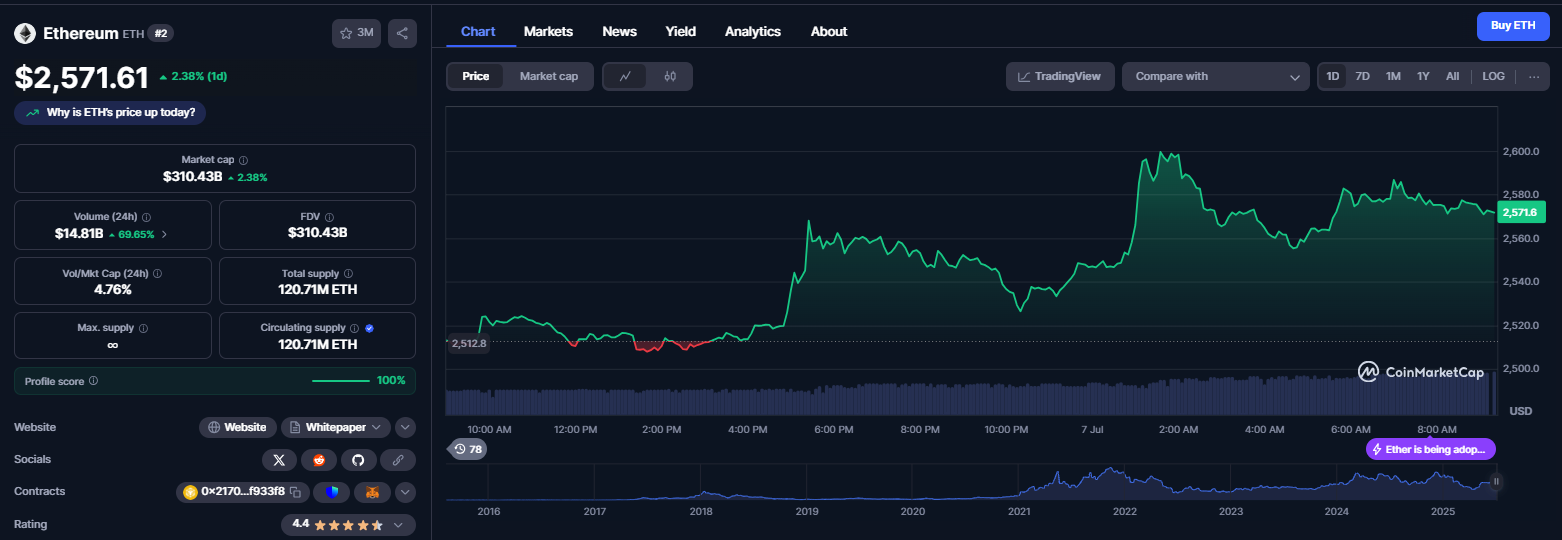Screen dimensions: 1562x540
Task: Open the Max. supply info icon
Action: pyautogui.click(x=143, y=328)
